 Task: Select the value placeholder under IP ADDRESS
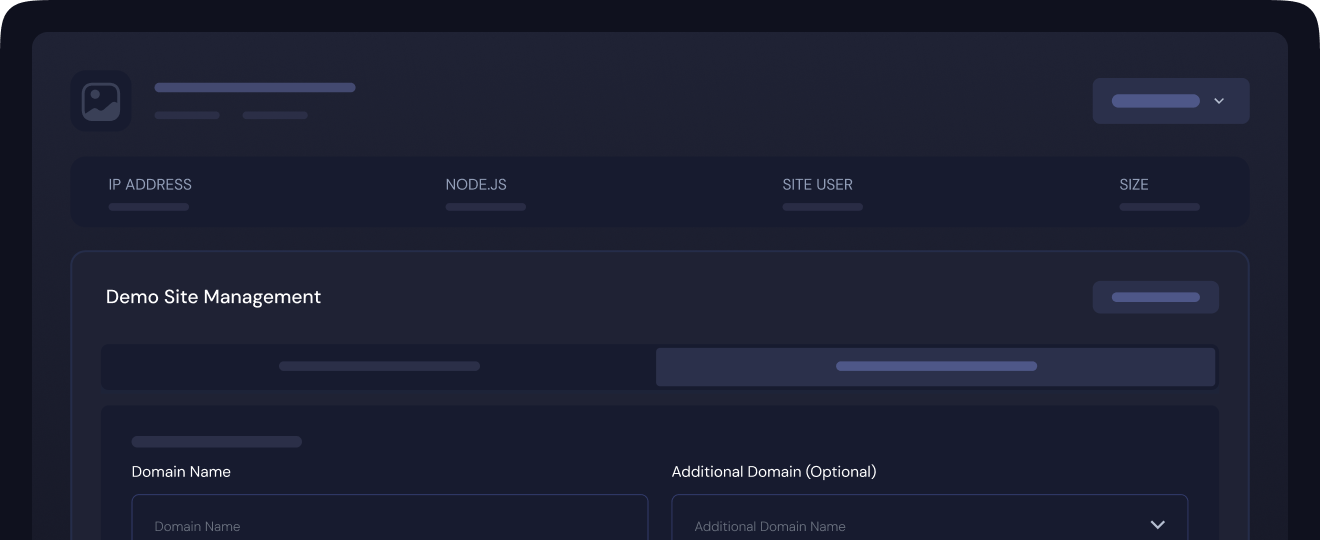coord(149,207)
